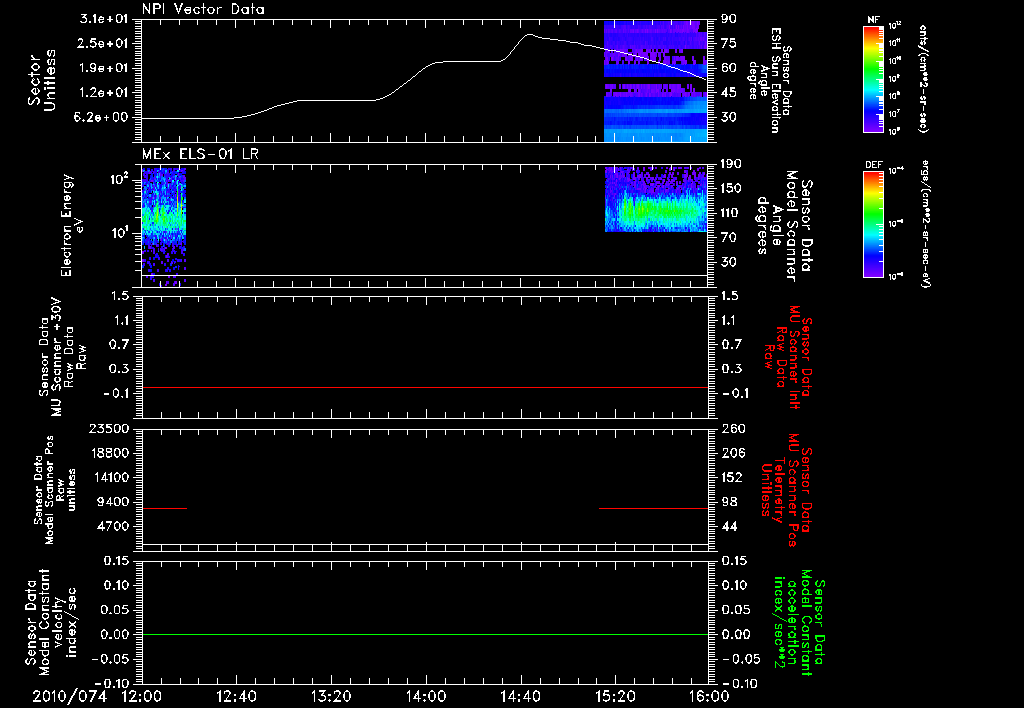Select the ESH Sun Elevation Angle label
Viewport: 1024px width, 708px height.
tap(770, 80)
